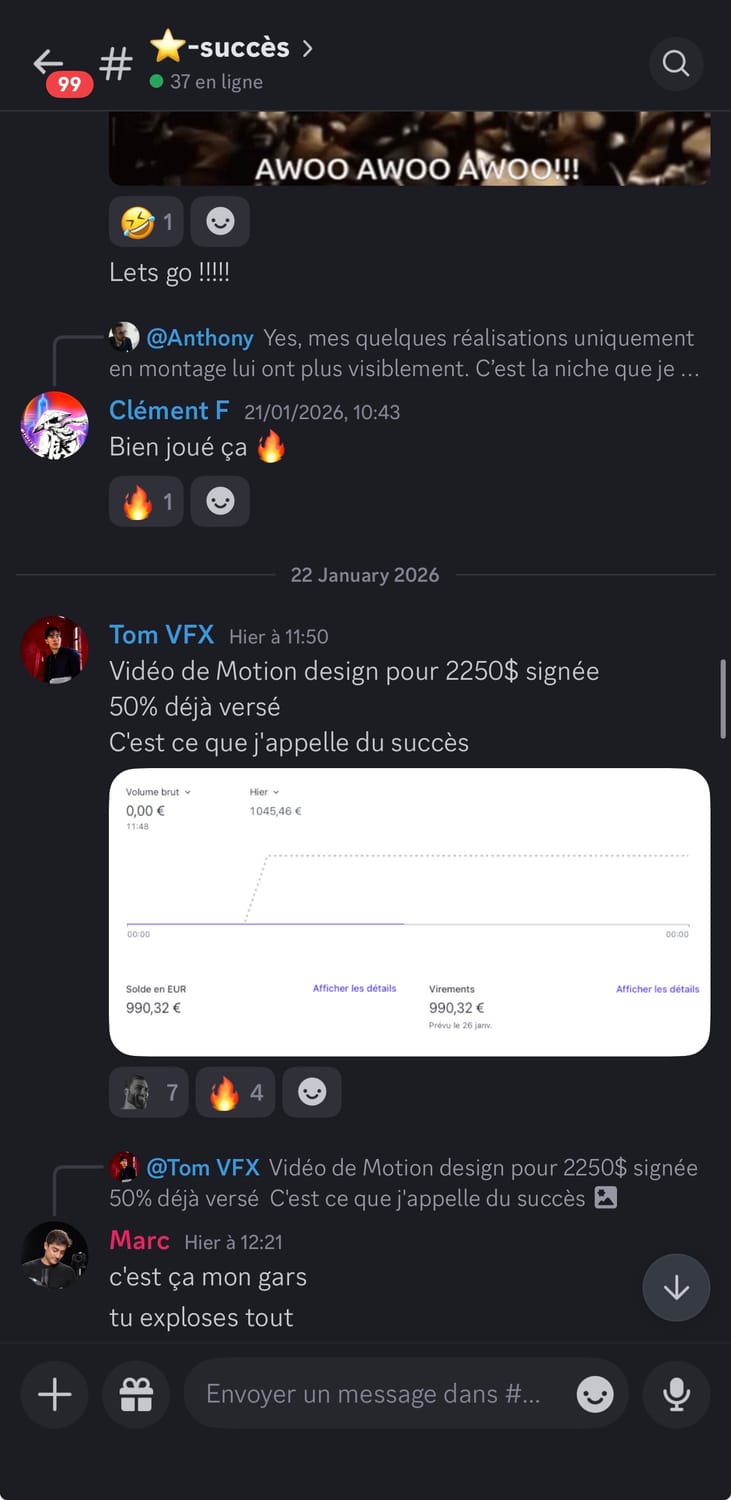
Task: Open the gift icon in message bar
Action: coord(136,1394)
